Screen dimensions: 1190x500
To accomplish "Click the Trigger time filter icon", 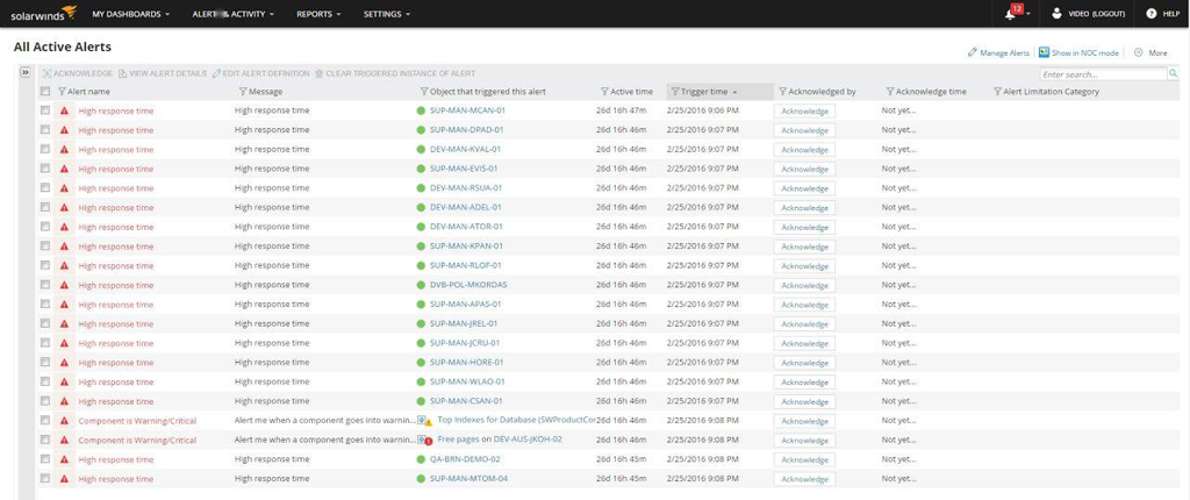I will [675, 91].
